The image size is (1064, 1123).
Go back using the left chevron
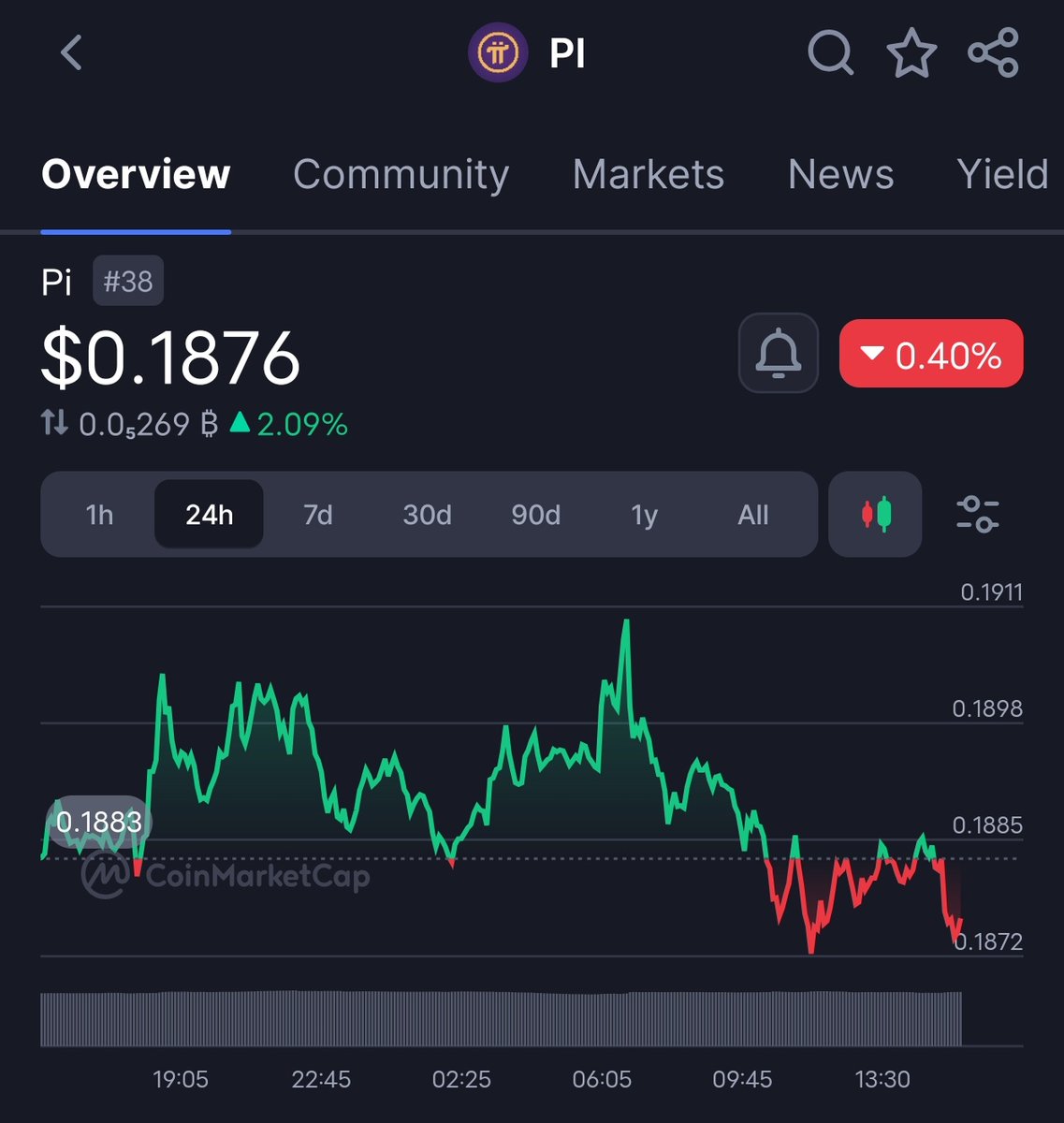pyautogui.click(x=71, y=52)
